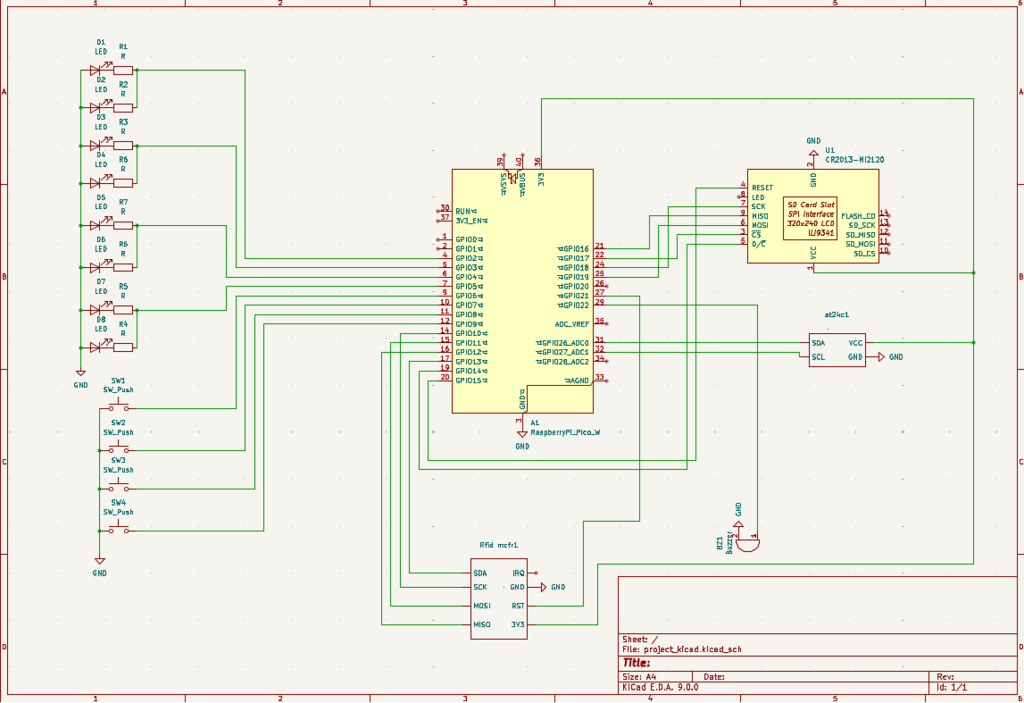
Task: Select push button SW3 symbol
Action: click(x=118, y=486)
